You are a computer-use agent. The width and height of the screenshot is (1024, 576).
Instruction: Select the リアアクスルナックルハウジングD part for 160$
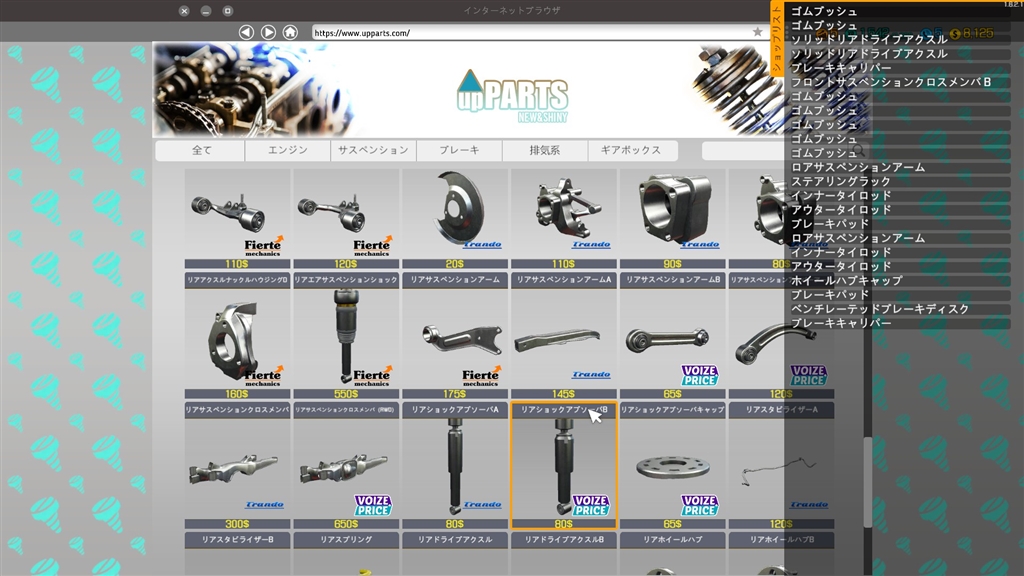tap(237, 336)
